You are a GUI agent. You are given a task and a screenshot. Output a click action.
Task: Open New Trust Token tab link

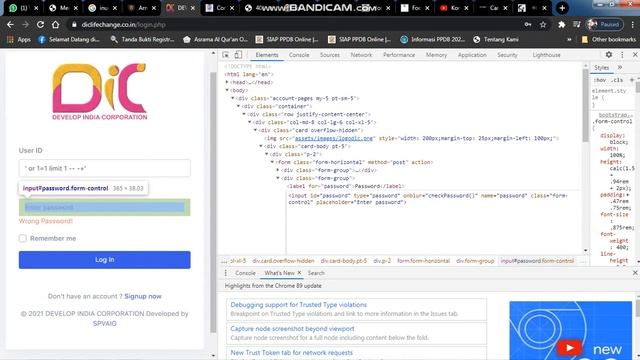coord(291,352)
